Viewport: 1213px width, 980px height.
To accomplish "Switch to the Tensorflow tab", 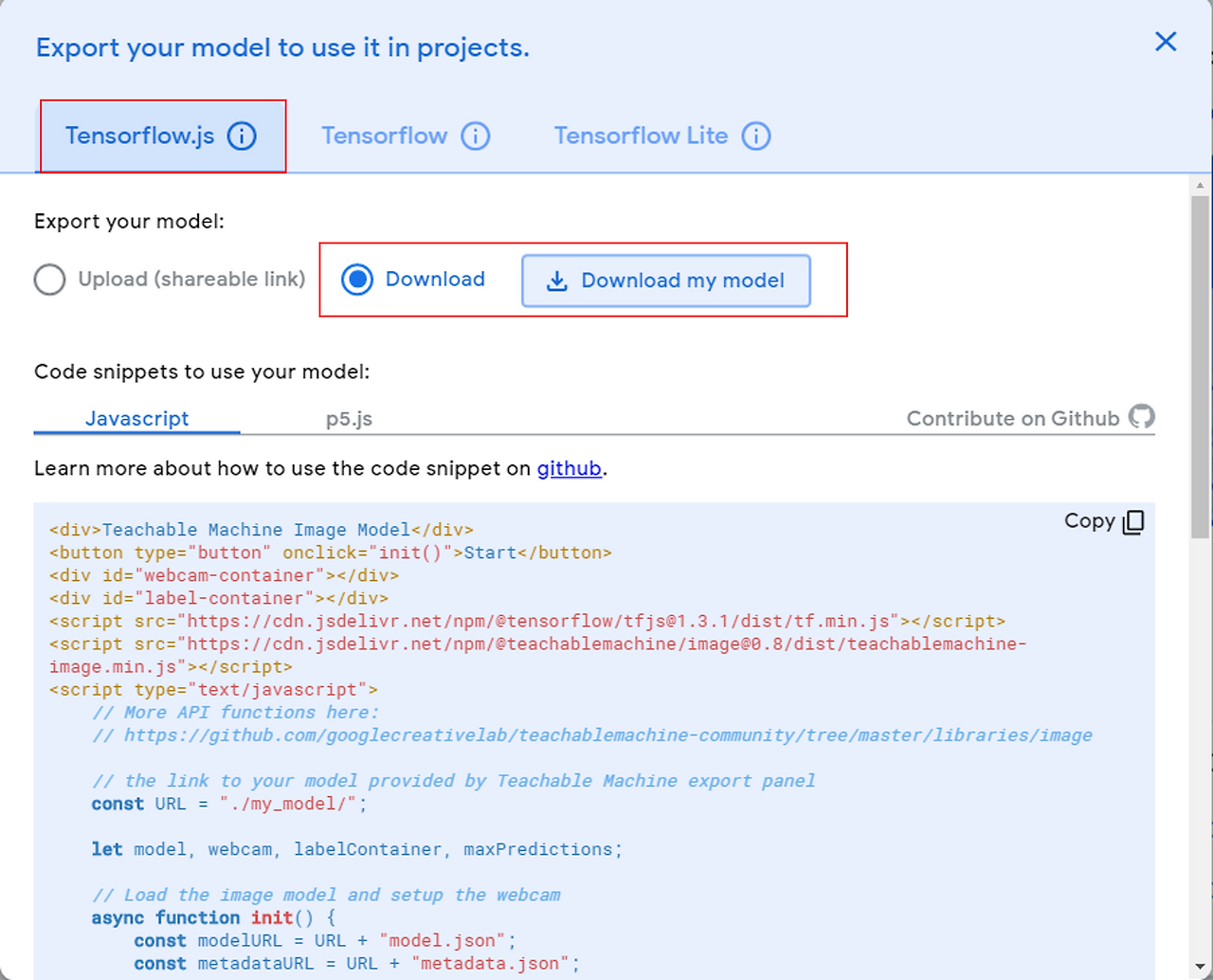I will click(406, 136).
